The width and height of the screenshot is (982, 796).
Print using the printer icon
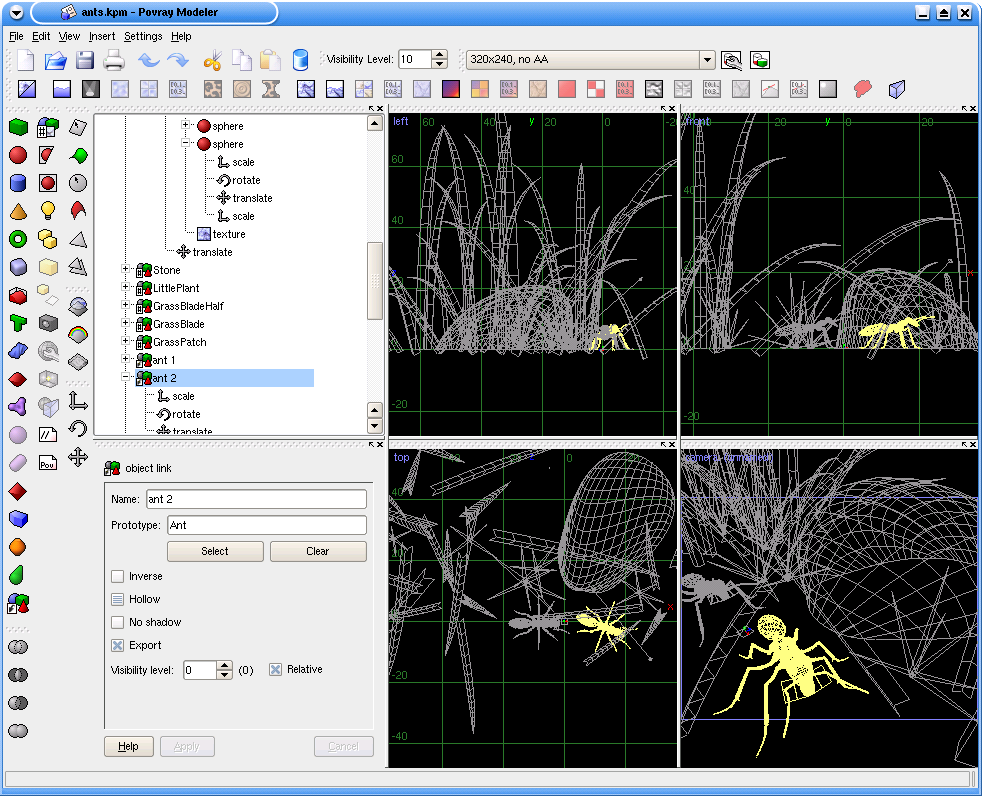click(x=114, y=60)
